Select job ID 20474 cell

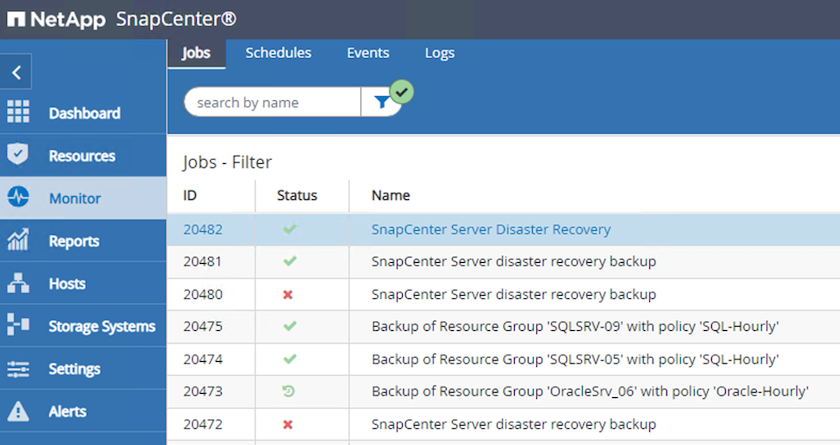202,359
